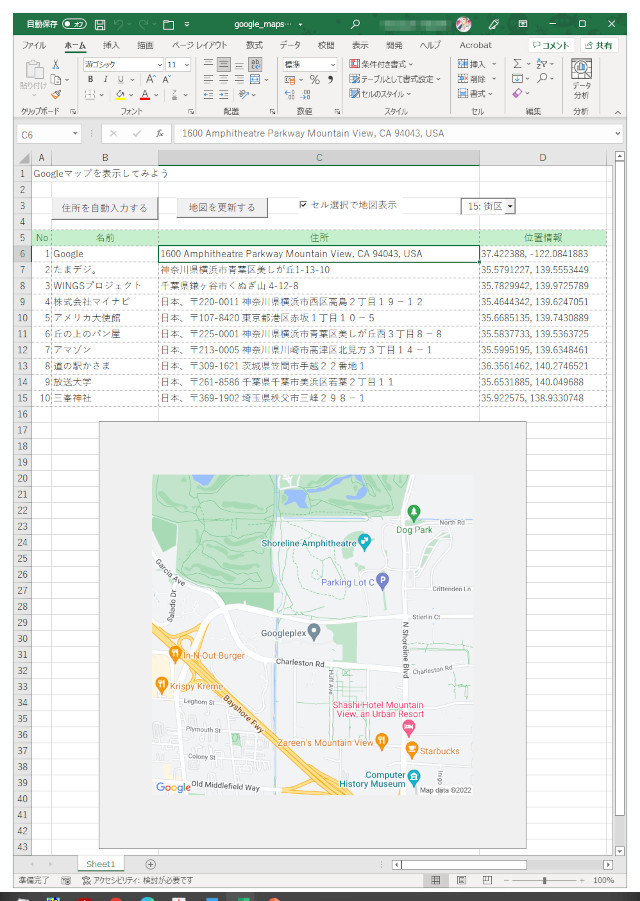Open the ファイル menu tab

pos(34,45)
